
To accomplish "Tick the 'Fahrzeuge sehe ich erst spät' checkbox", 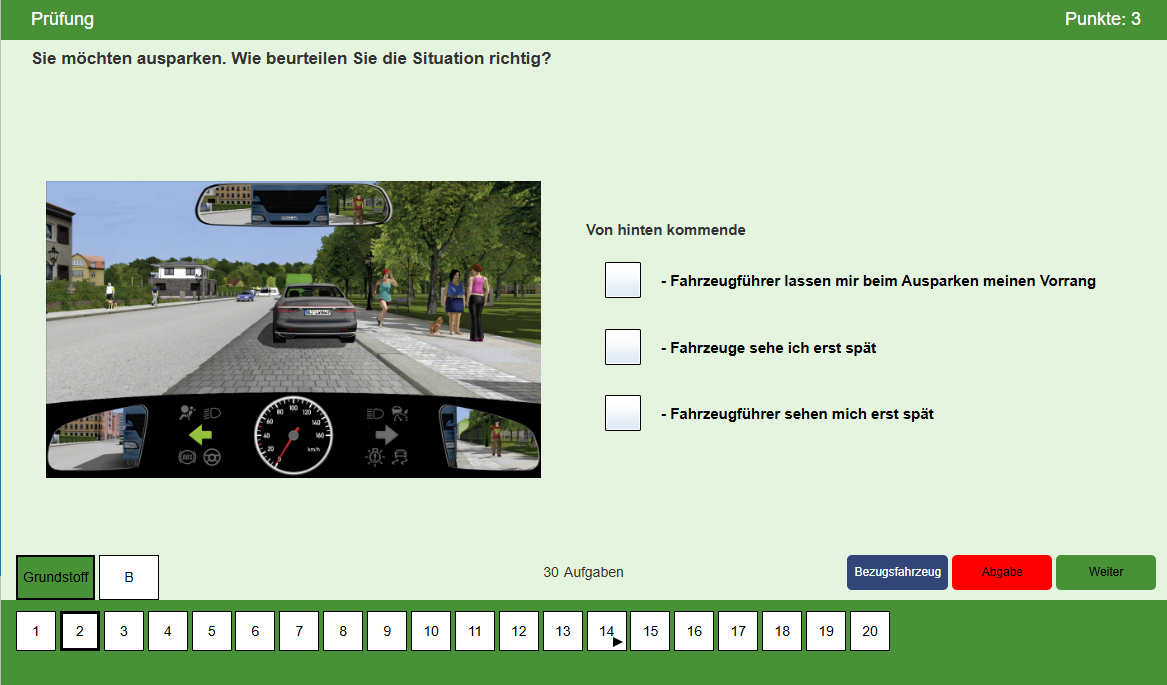I will click(622, 347).
